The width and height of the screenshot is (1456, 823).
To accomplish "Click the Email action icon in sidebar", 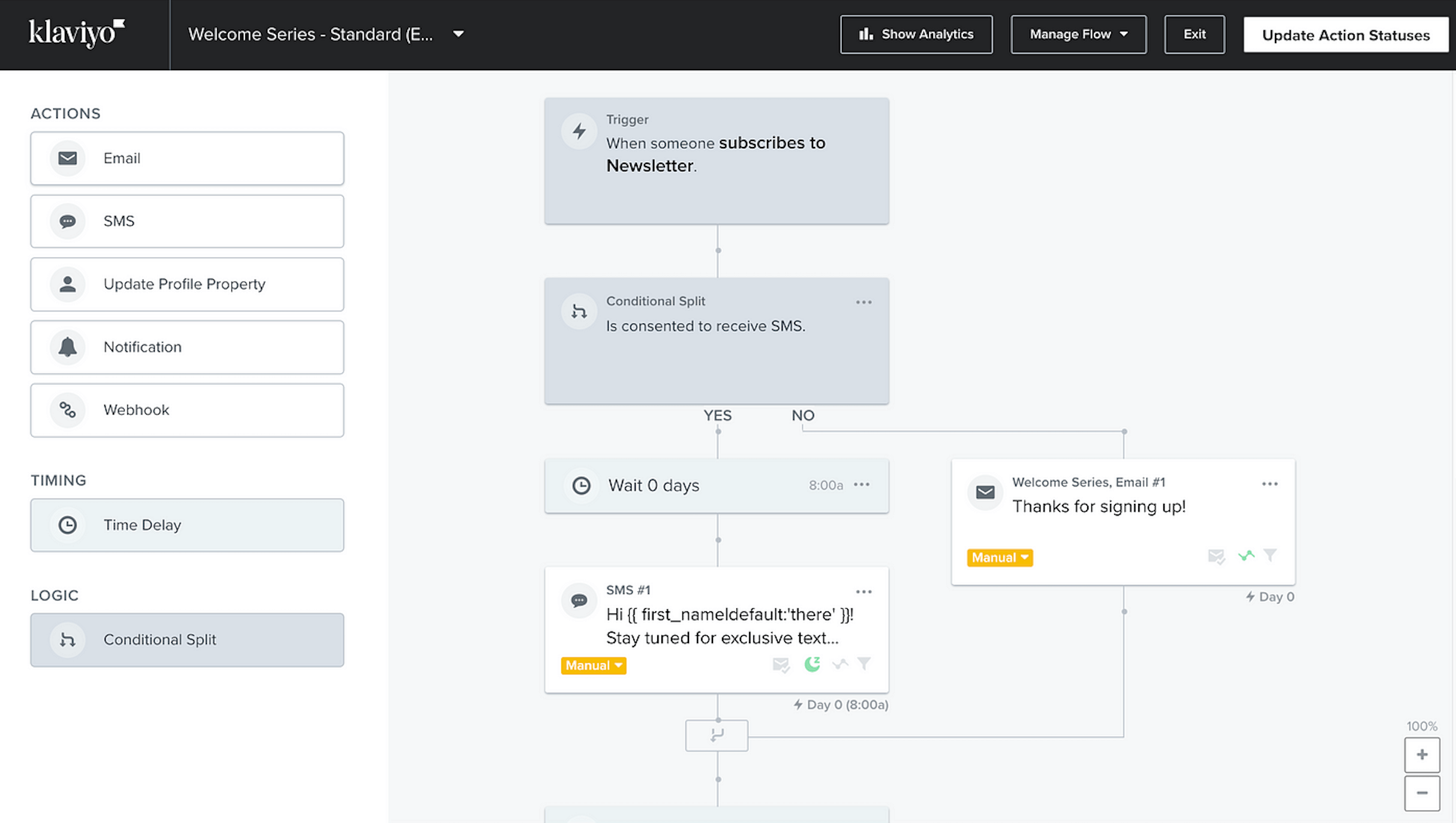I will 67,158.
